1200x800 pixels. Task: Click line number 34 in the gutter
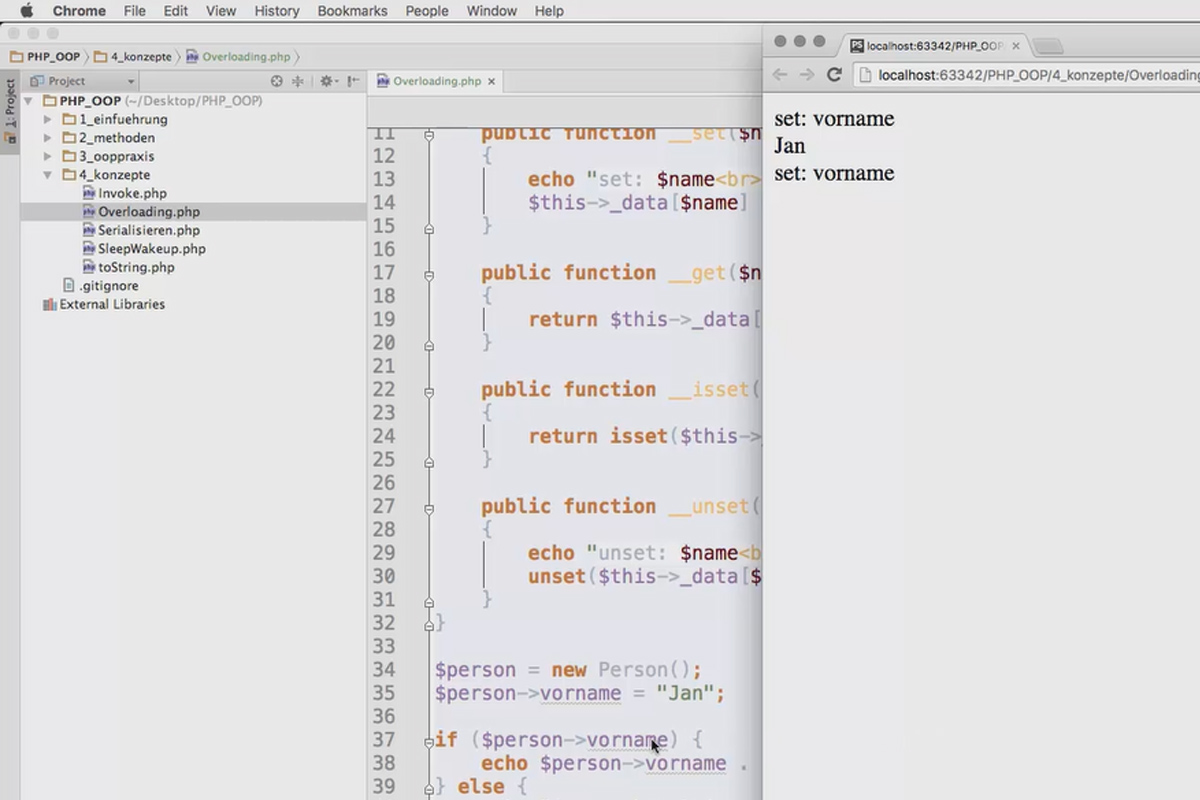[383, 670]
